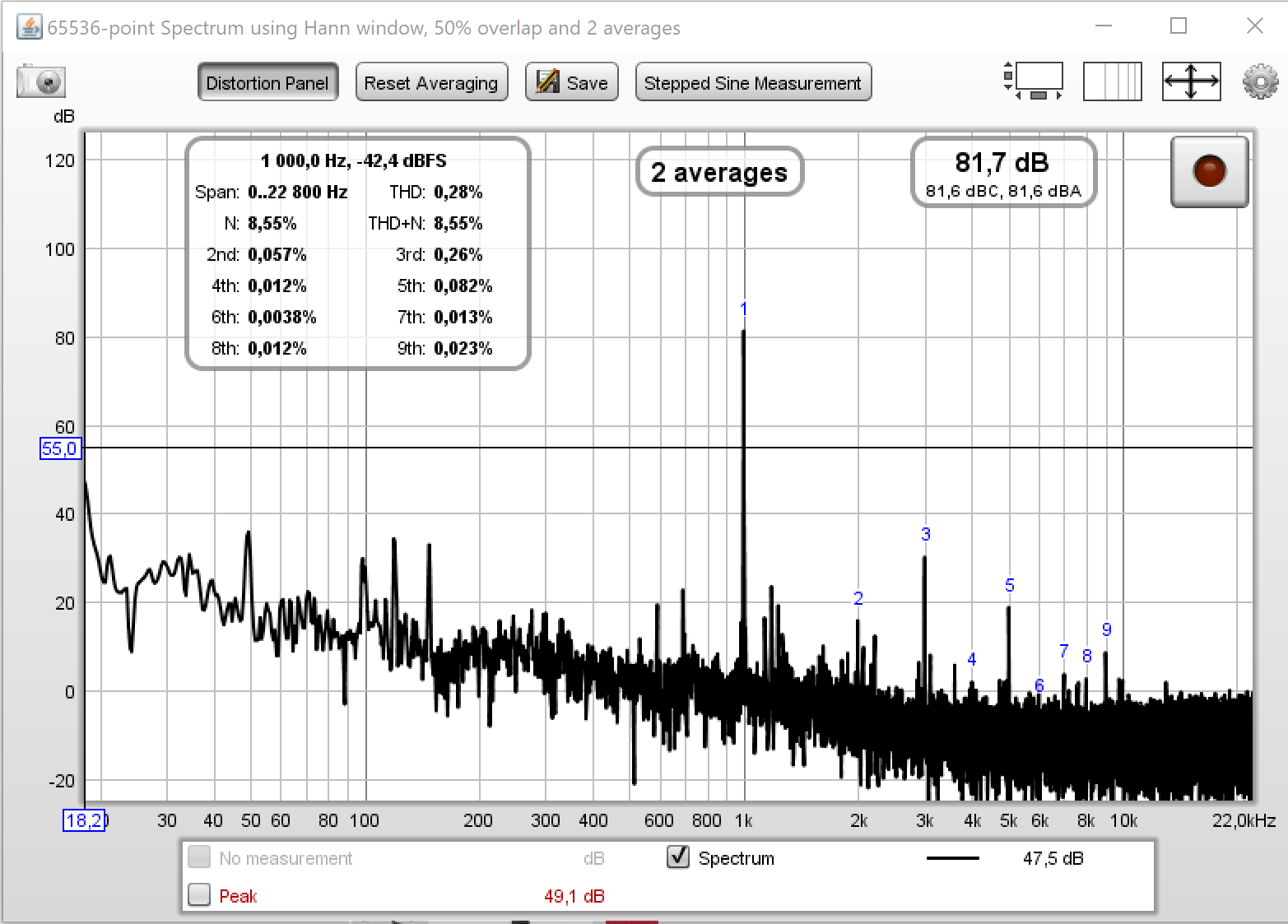Click the scrollbar toggle icon in toolbar
The width and height of the screenshot is (1288, 924).
pyautogui.click(x=1034, y=82)
